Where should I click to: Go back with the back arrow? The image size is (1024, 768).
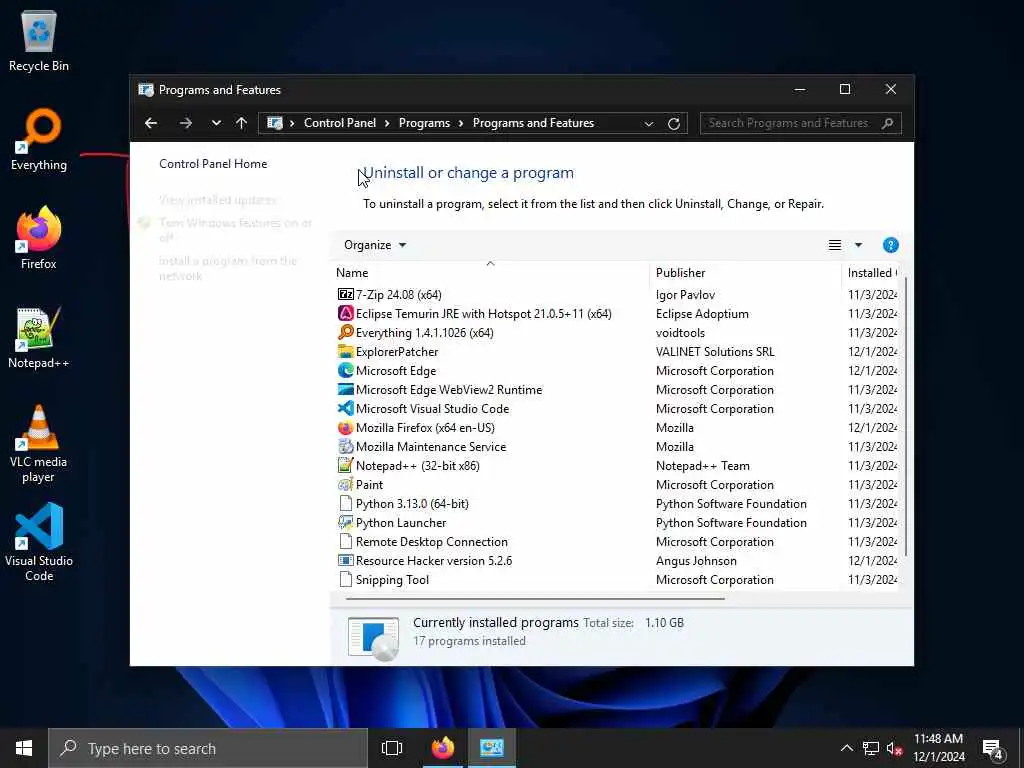(x=151, y=123)
